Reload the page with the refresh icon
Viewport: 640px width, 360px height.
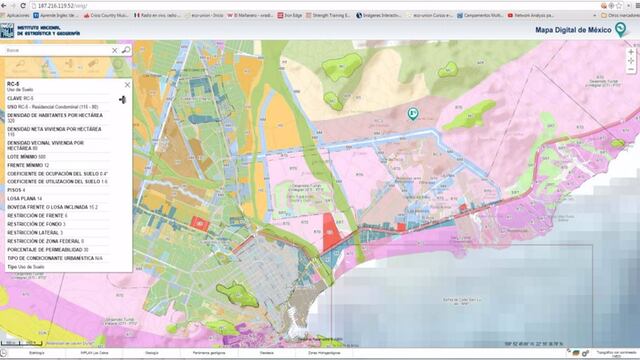[x=23, y=6]
